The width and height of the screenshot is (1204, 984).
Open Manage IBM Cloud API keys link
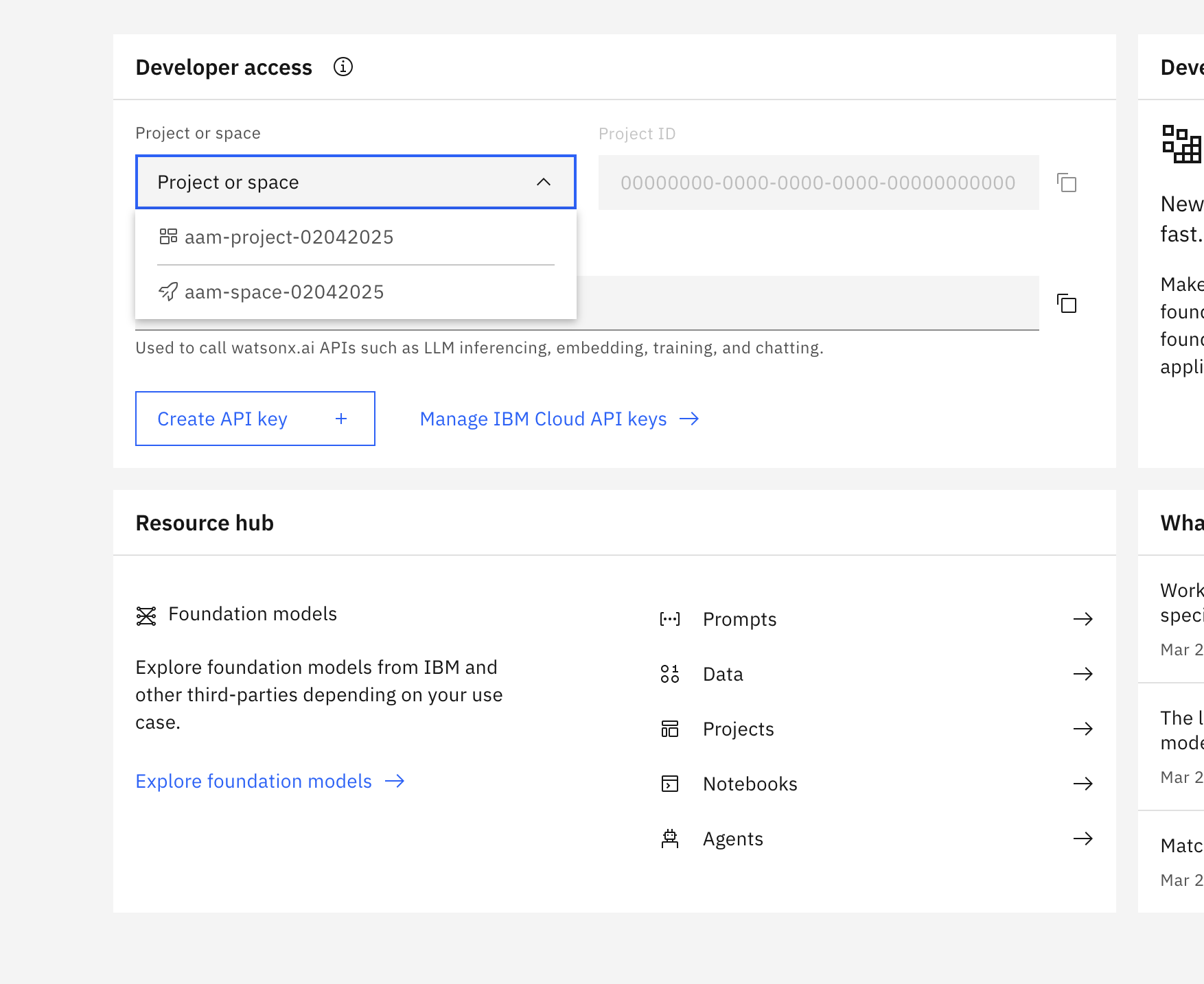point(559,419)
